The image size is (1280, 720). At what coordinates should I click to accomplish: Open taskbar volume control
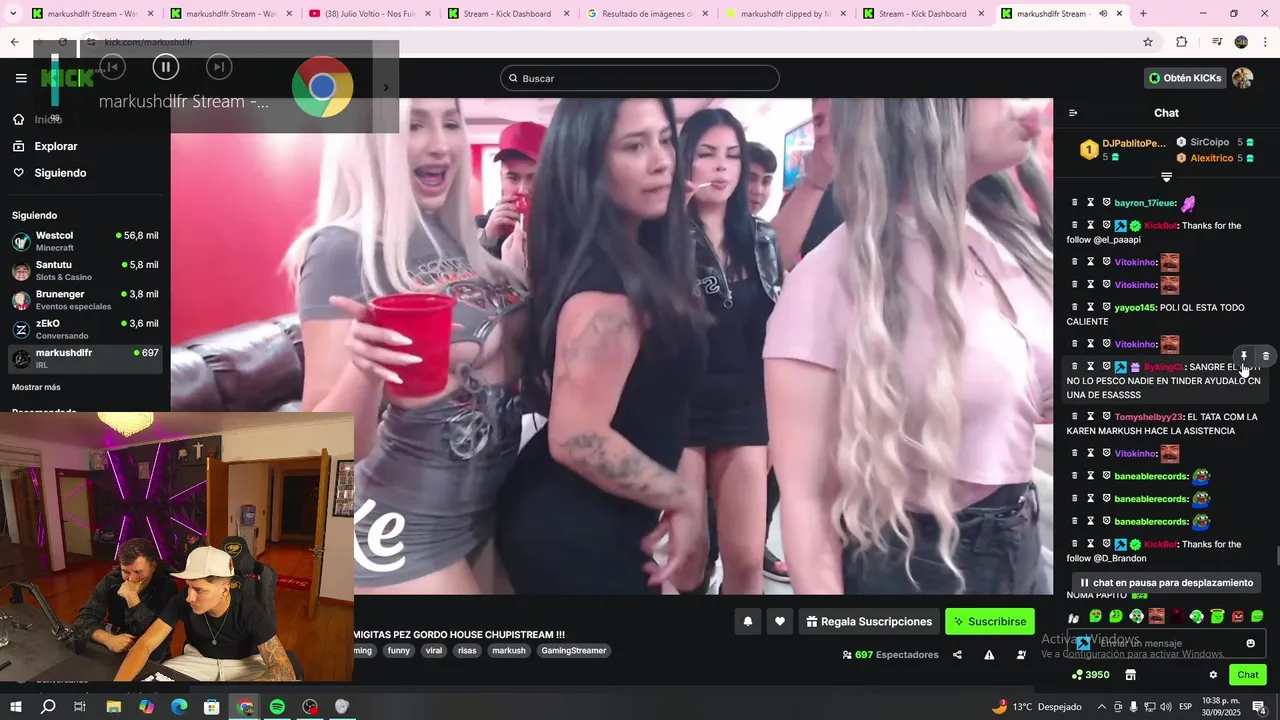pyautogui.click(x=1166, y=706)
